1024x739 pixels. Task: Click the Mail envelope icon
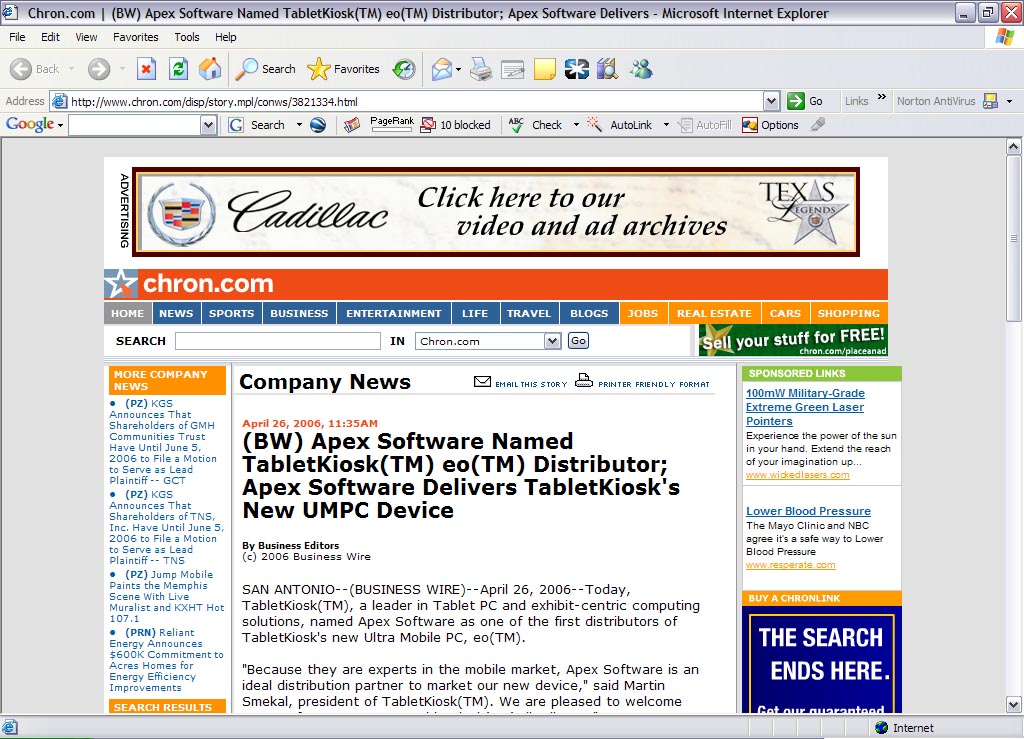(x=441, y=69)
